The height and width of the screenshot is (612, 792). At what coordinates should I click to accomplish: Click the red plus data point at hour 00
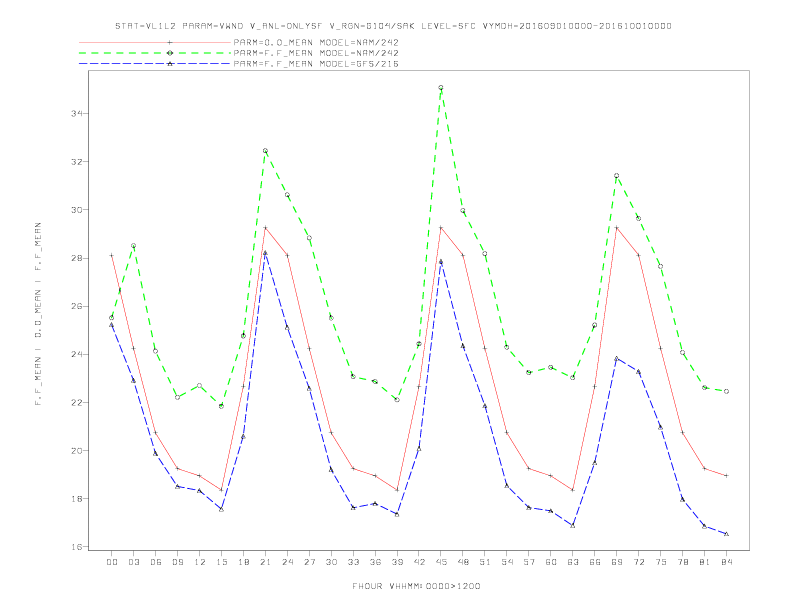click(112, 256)
